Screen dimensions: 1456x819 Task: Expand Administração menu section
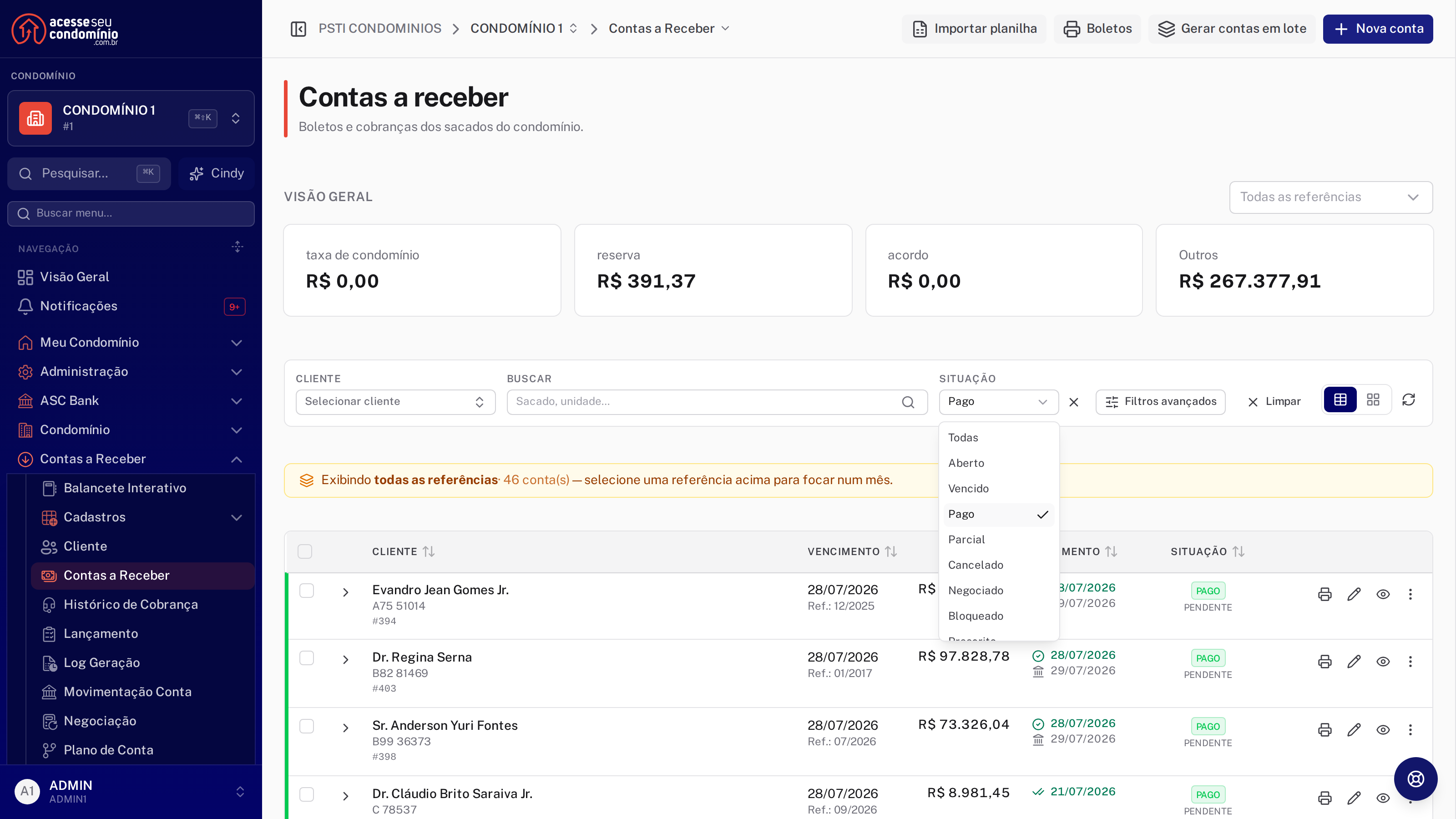tap(131, 372)
